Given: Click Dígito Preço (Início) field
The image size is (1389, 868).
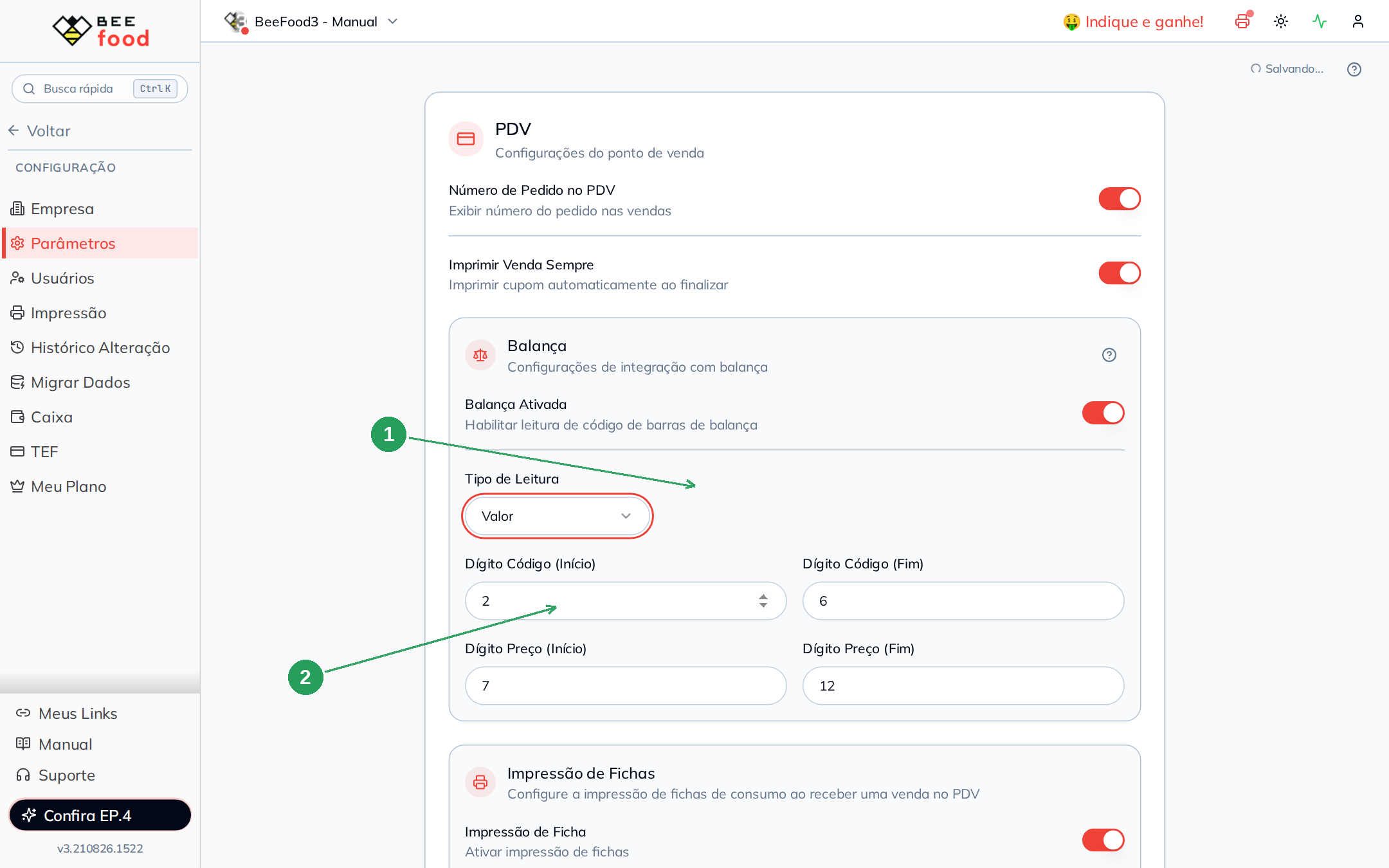Looking at the screenshot, I should pyautogui.click(x=626, y=685).
